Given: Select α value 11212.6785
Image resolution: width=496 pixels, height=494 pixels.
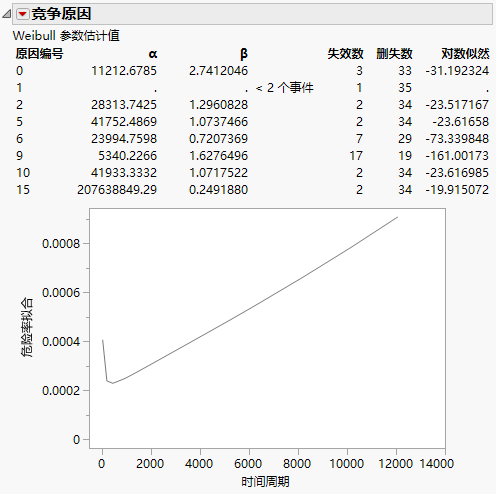Looking at the screenshot, I should tap(124, 71).
